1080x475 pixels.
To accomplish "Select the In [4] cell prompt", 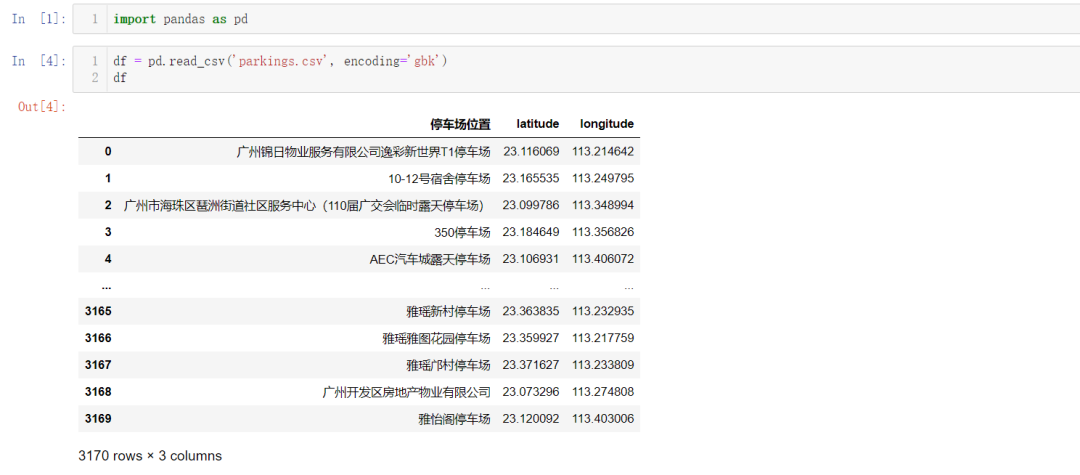I will coord(39,61).
